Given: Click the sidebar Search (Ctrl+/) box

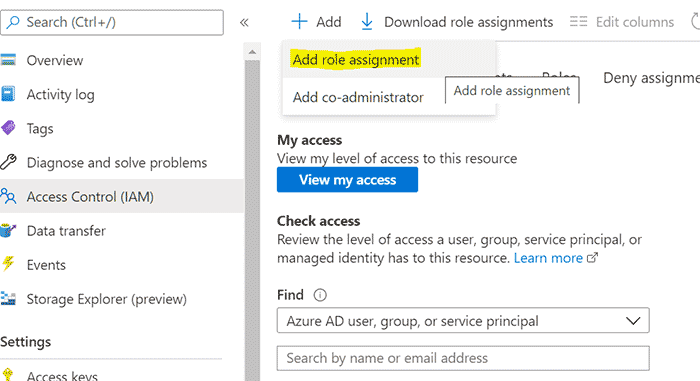Looking at the screenshot, I should (x=112, y=22).
